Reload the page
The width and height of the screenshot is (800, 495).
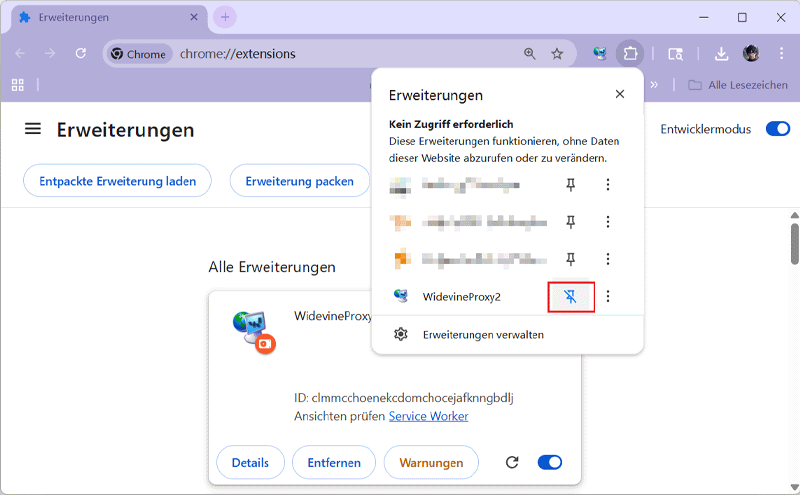(x=81, y=53)
